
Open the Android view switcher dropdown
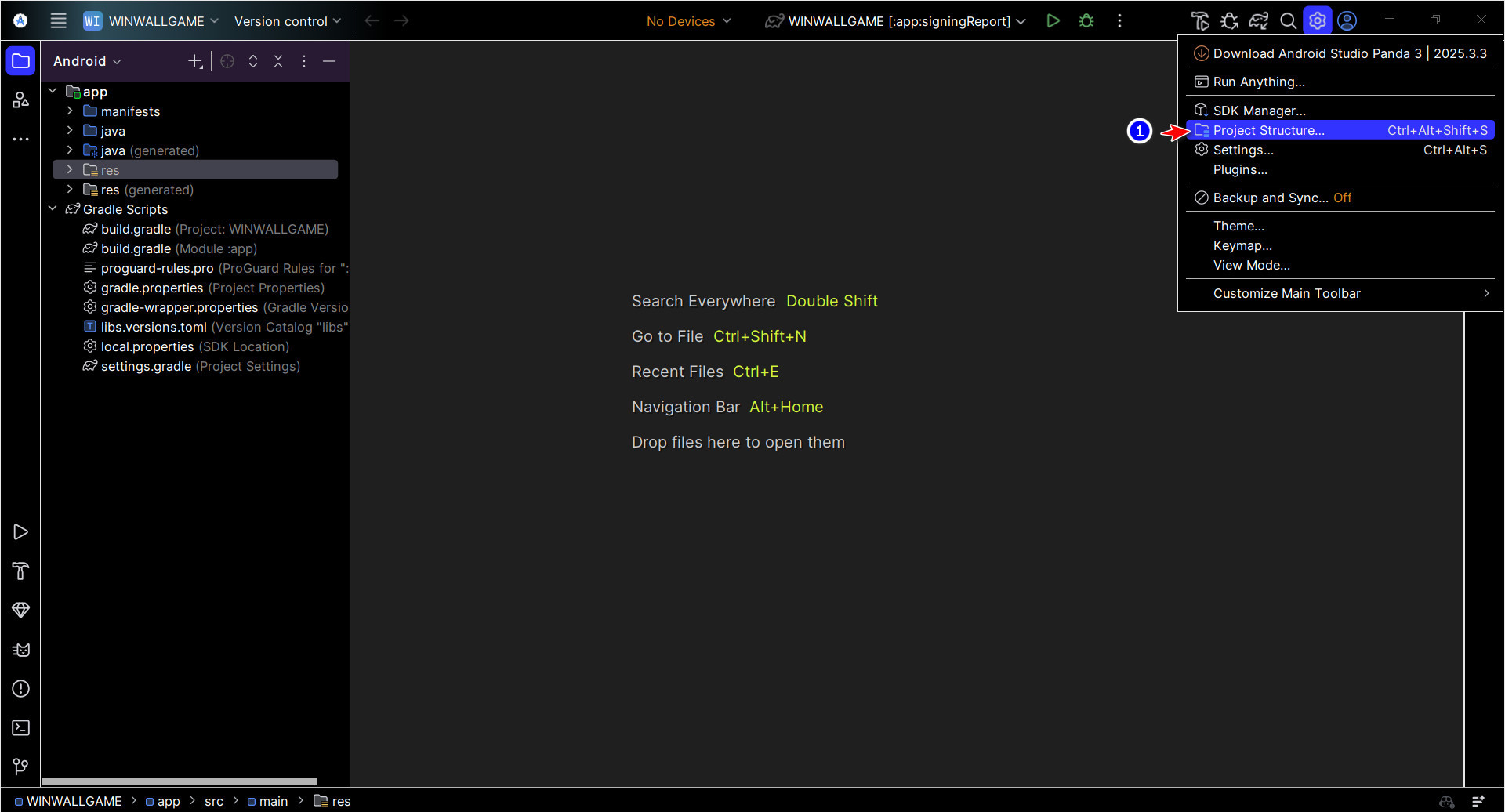86,60
